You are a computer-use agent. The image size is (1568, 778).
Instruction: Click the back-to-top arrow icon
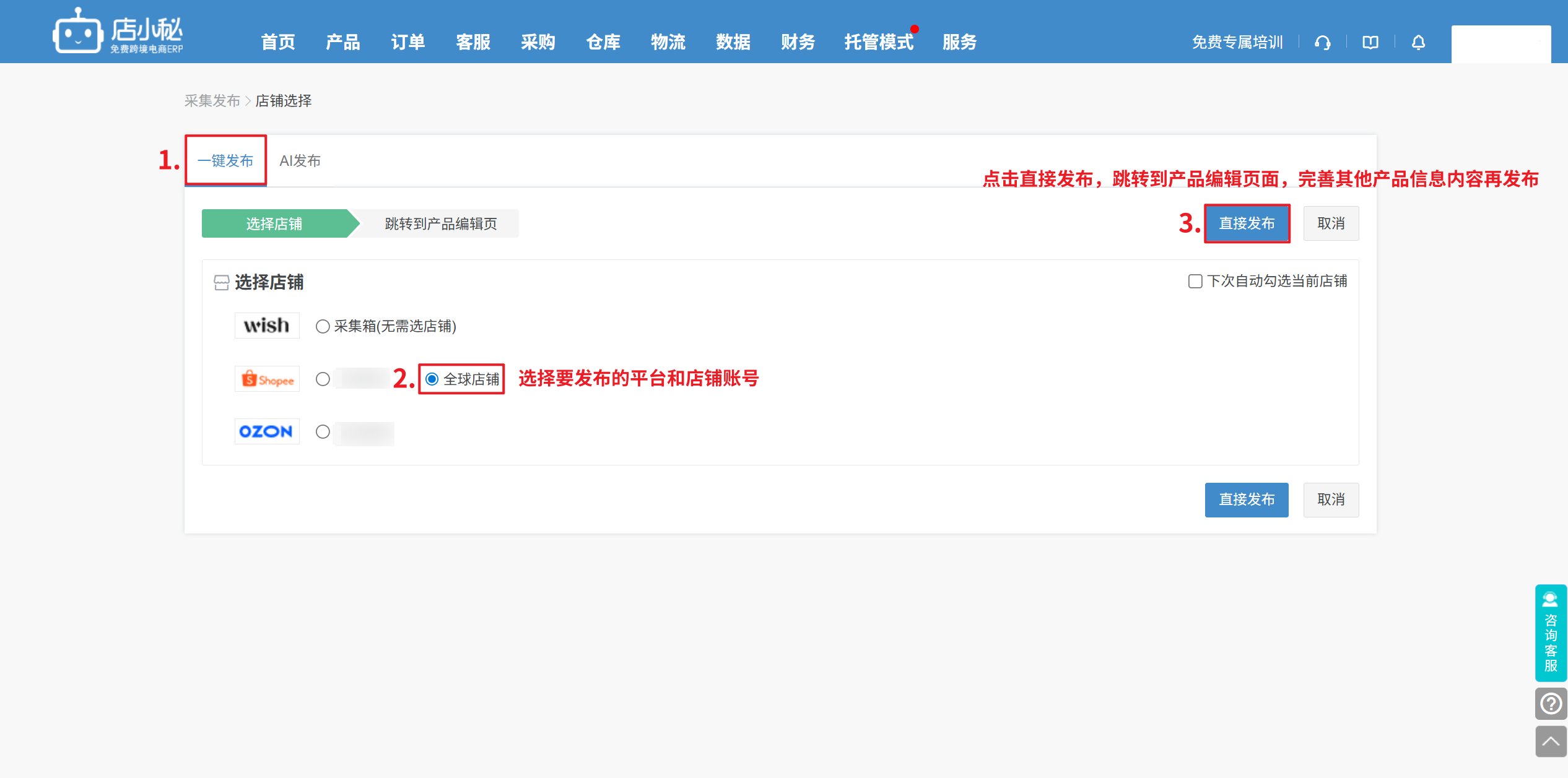[1550, 741]
